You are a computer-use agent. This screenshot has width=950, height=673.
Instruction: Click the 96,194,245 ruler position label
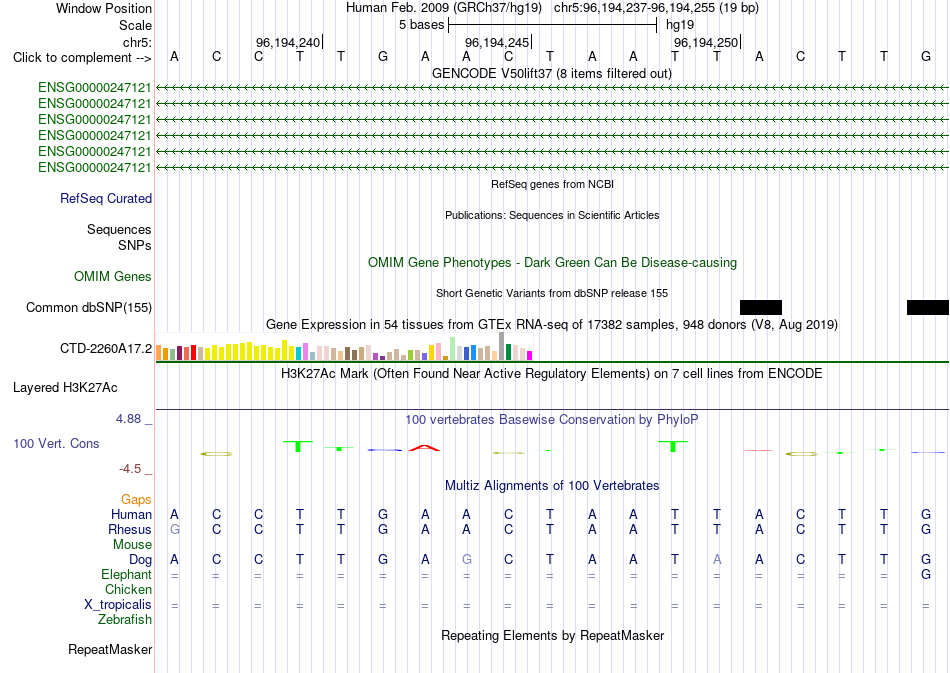[x=497, y=42]
